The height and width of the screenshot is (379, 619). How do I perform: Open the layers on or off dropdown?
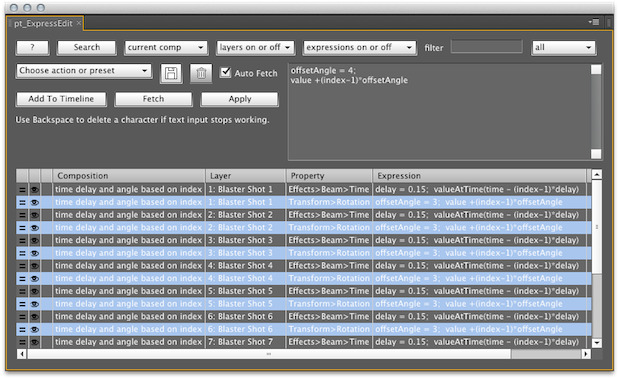point(255,48)
